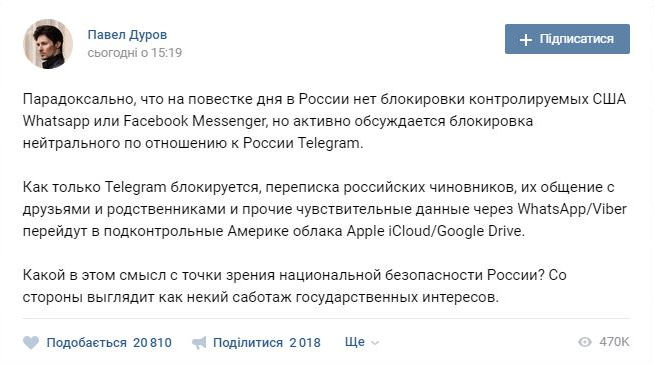Subscribe with the Підписатися button
Screen dimensions: 654x366
pos(567,39)
